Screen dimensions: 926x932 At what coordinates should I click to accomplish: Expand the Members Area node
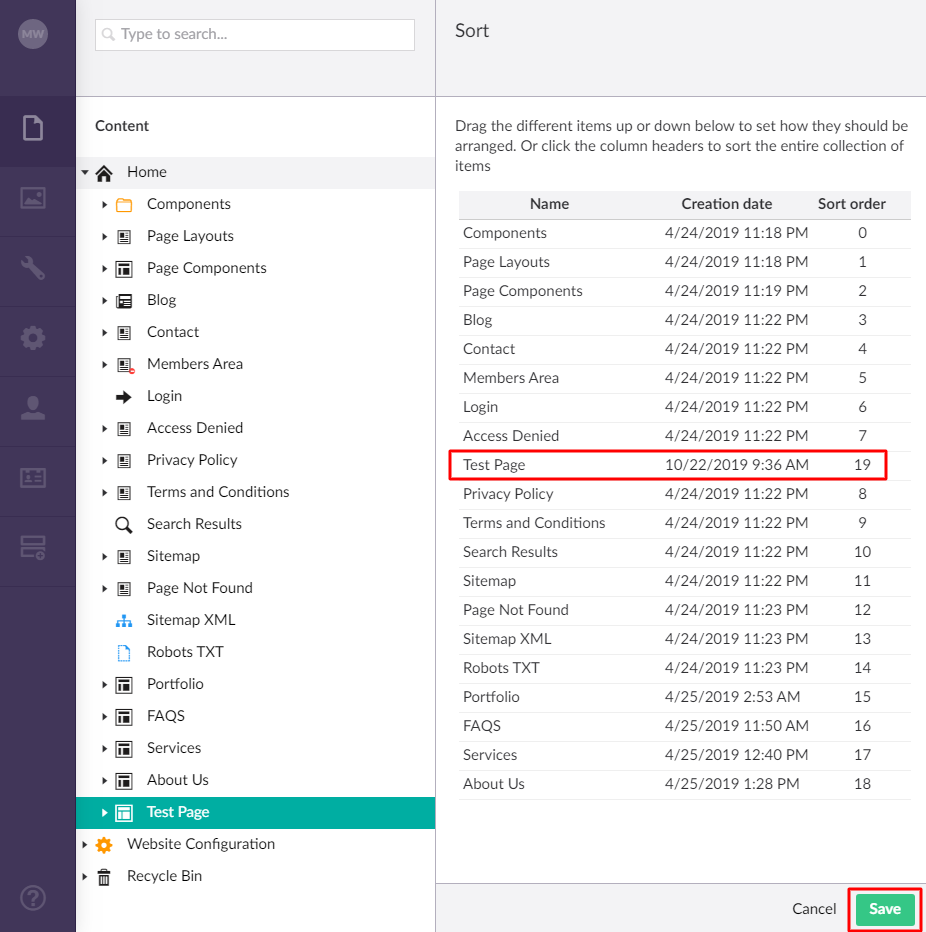point(105,364)
